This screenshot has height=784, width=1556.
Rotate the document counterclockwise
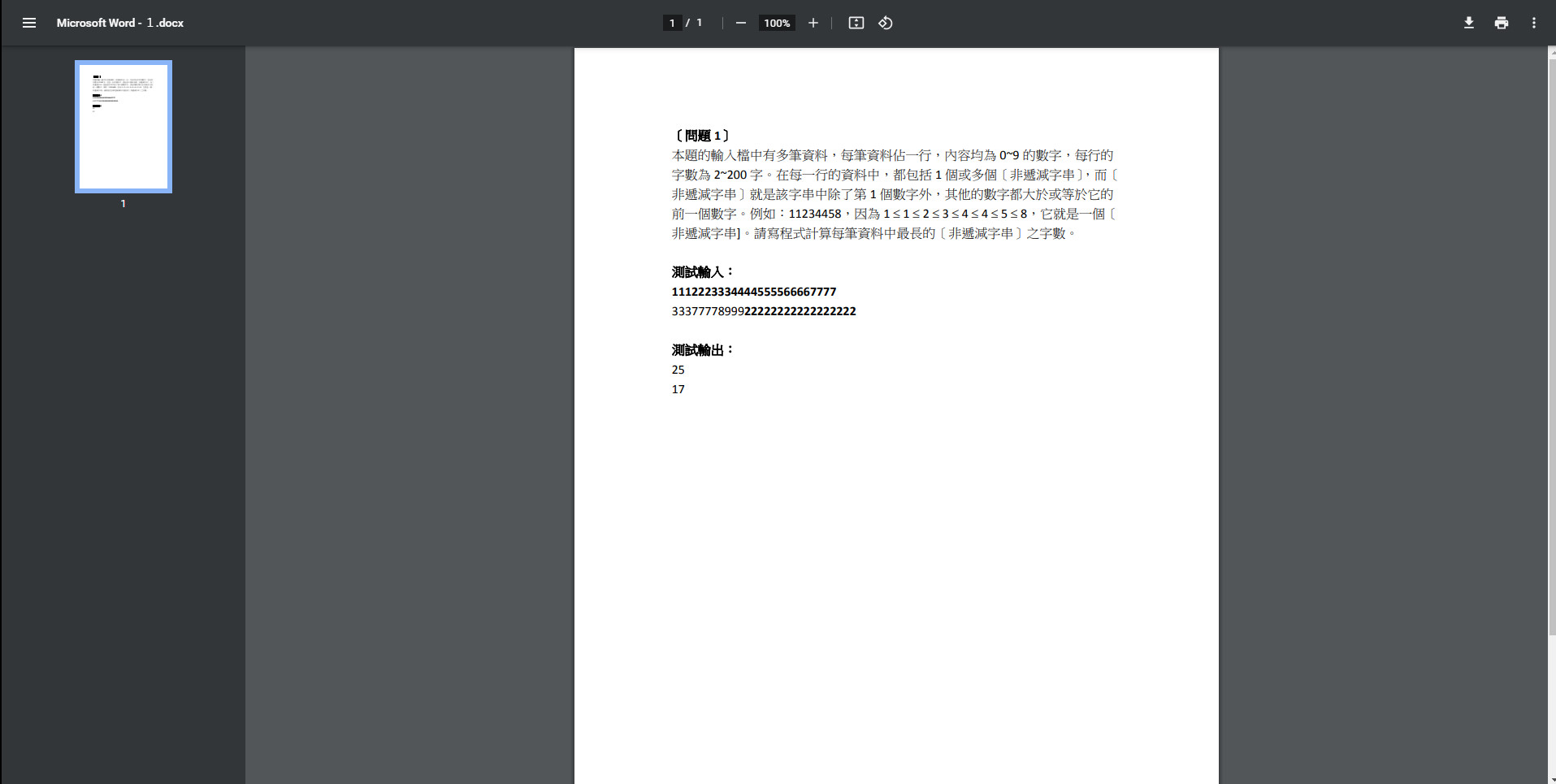(x=886, y=23)
